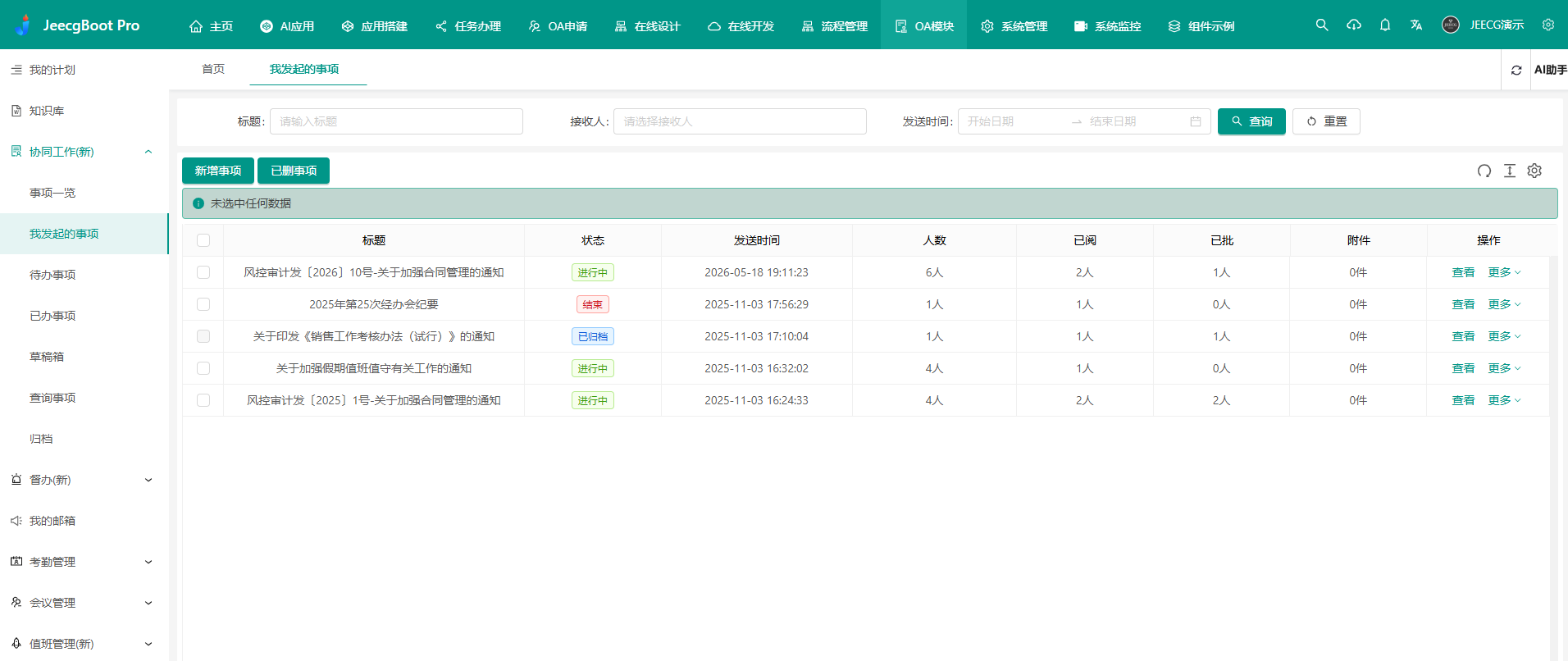Open the OA模块 top menu
Image resolution: width=1568 pixels, height=661 pixels.
click(x=923, y=25)
